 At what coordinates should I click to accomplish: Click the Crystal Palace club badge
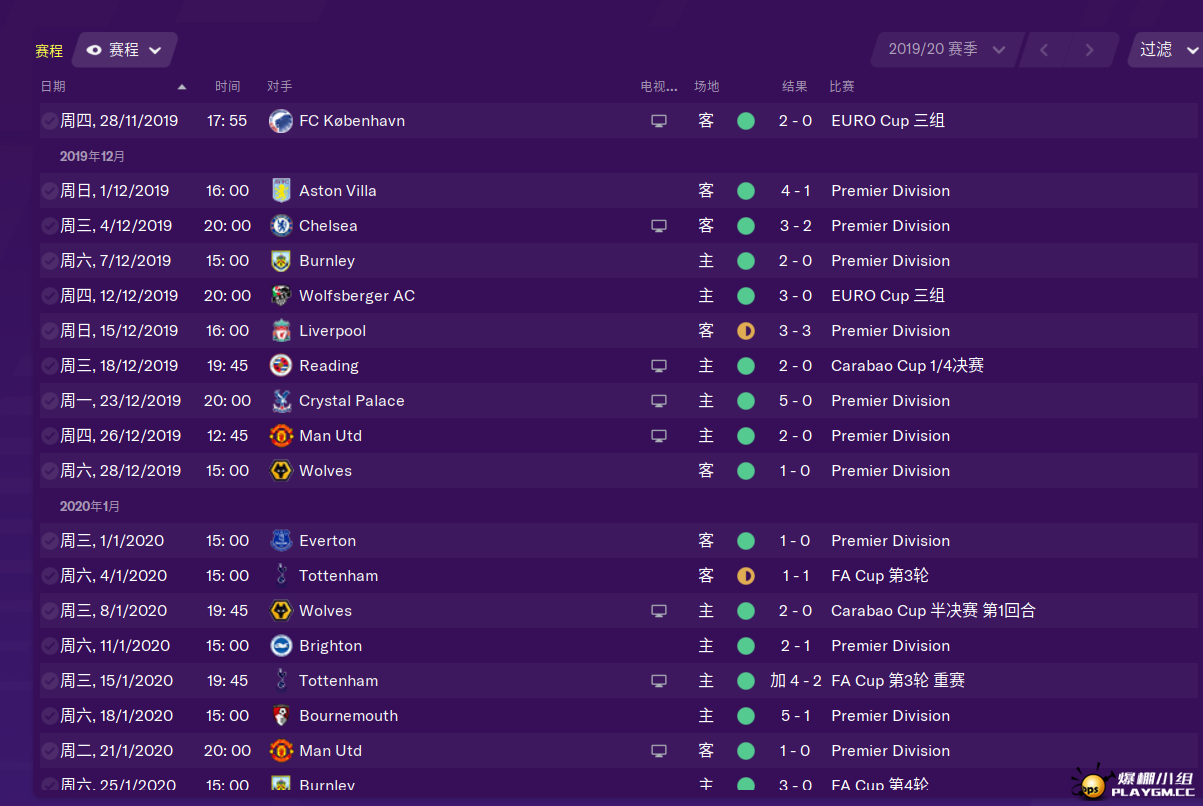[x=281, y=401]
